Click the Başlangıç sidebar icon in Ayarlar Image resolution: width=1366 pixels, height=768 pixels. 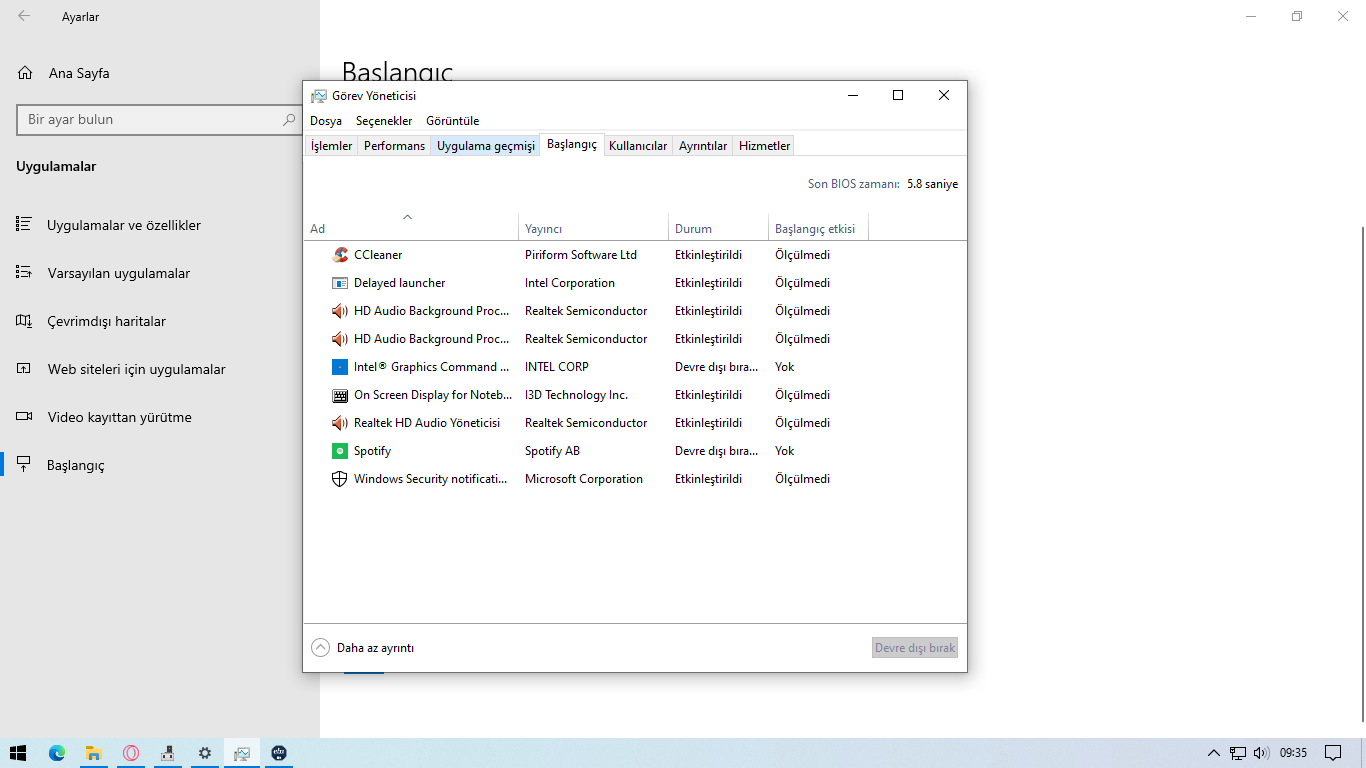24,465
